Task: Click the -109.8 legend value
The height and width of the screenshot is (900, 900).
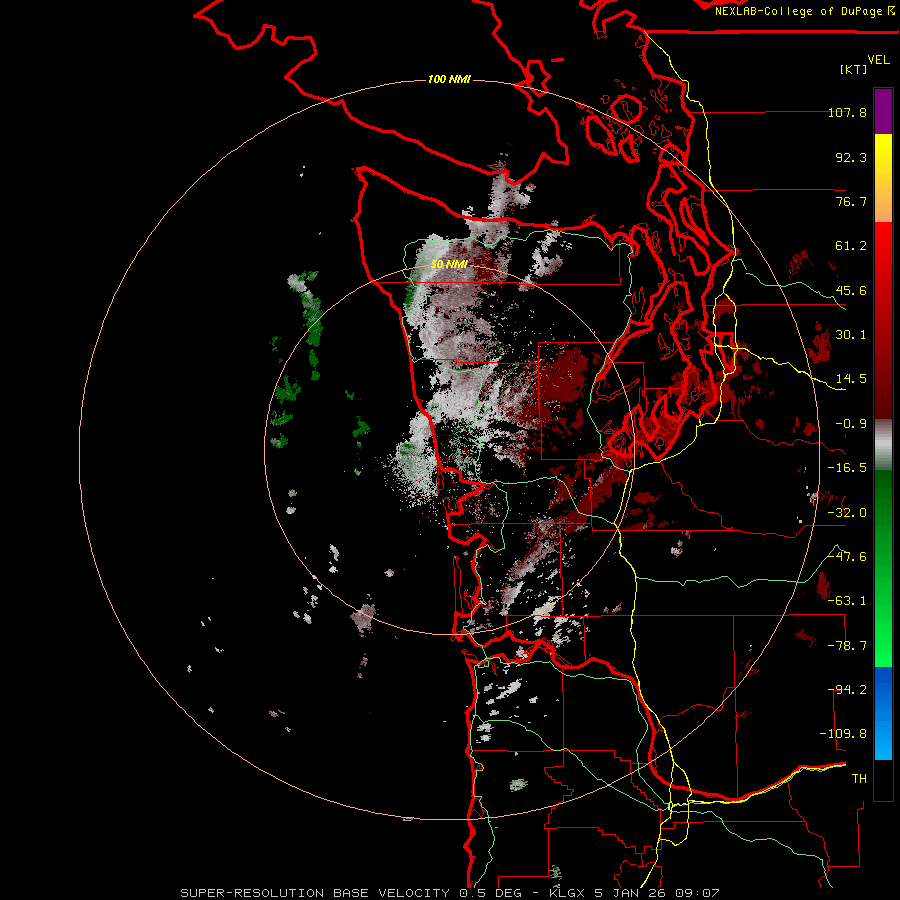Action: tap(843, 734)
